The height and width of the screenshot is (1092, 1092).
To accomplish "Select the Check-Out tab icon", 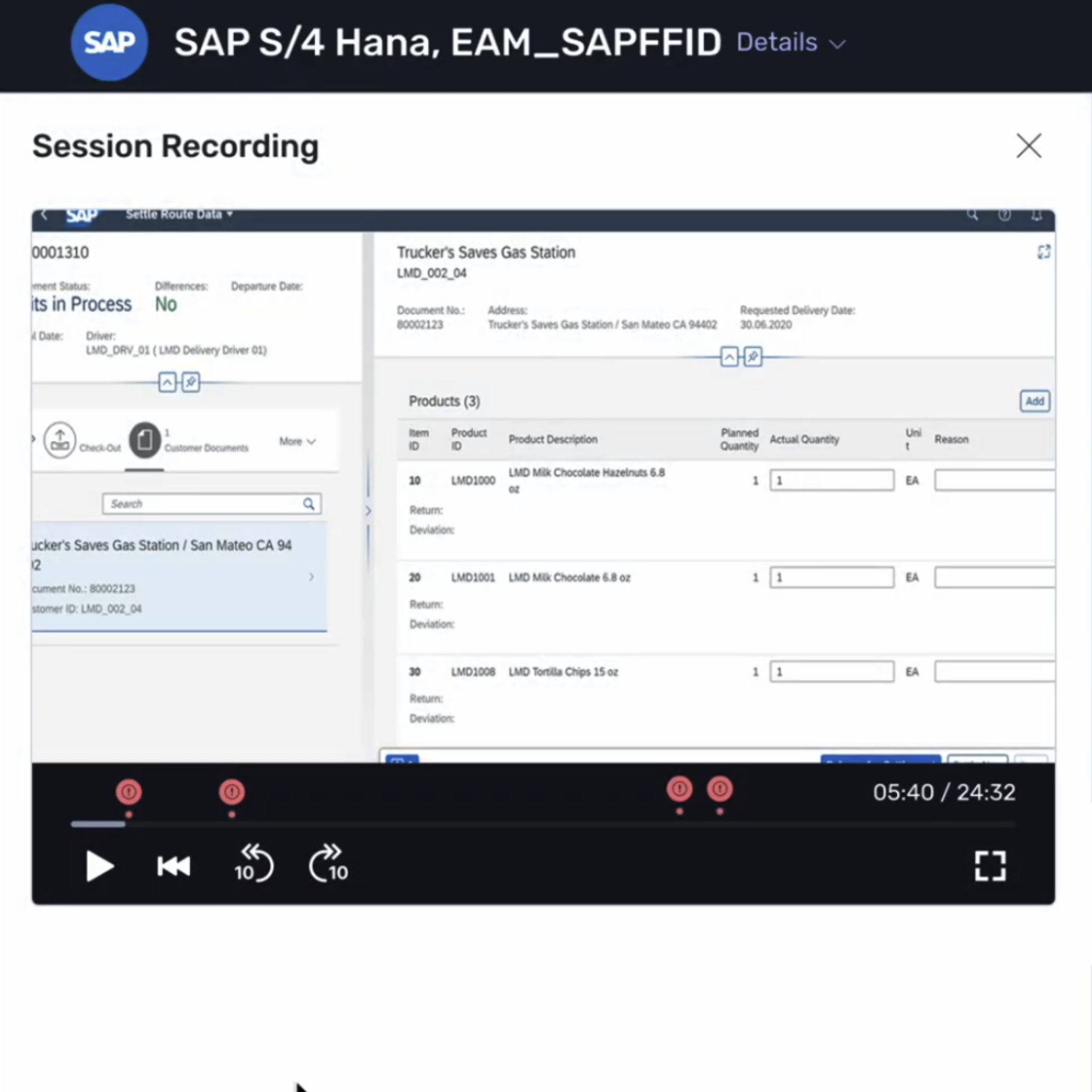I will coord(60,440).
